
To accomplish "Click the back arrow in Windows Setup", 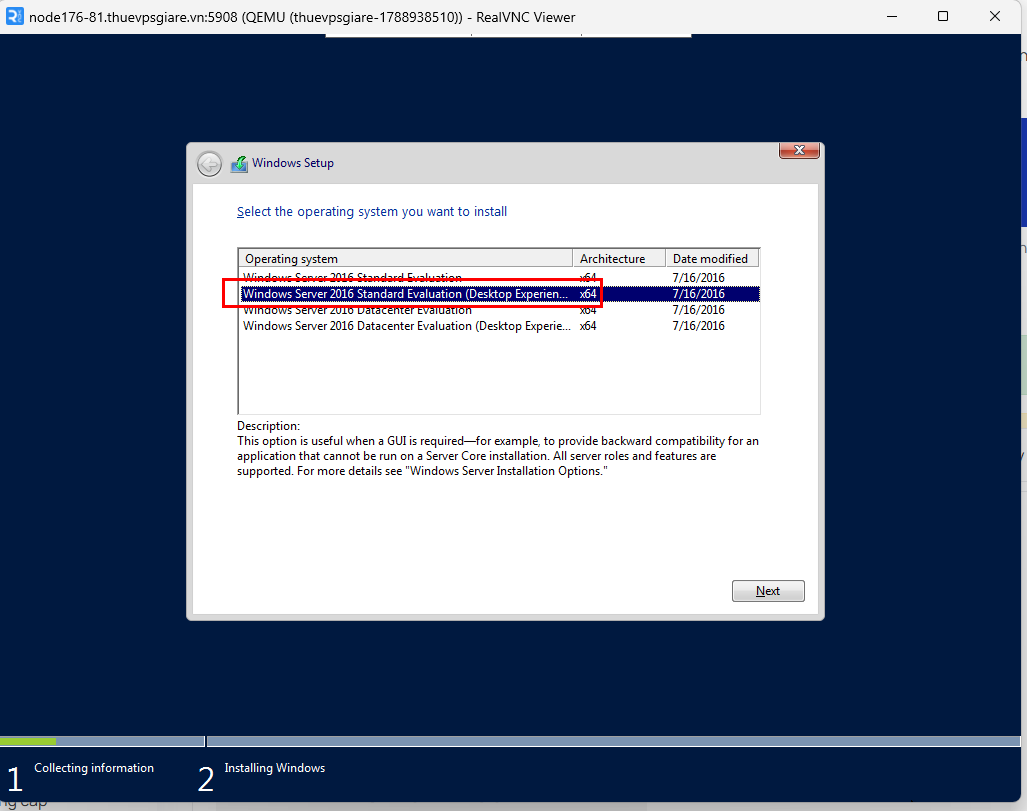I will (x=210, y=164).
